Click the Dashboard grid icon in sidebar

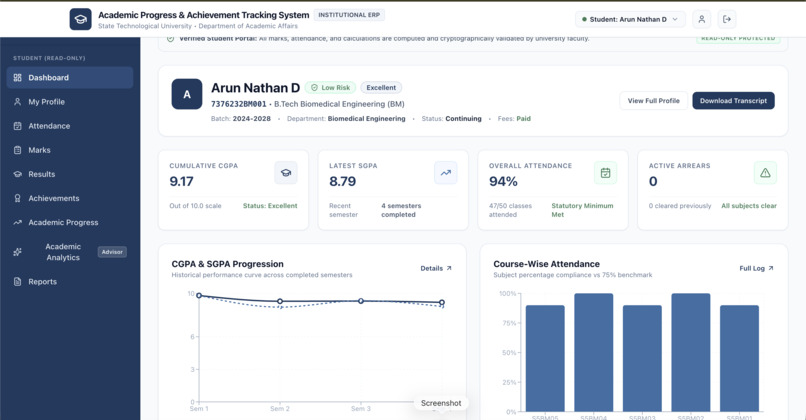(x=17, y=78)
